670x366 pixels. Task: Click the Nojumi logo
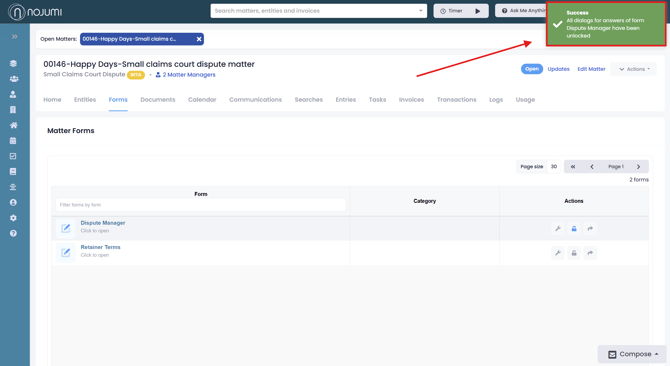[35, 12]
